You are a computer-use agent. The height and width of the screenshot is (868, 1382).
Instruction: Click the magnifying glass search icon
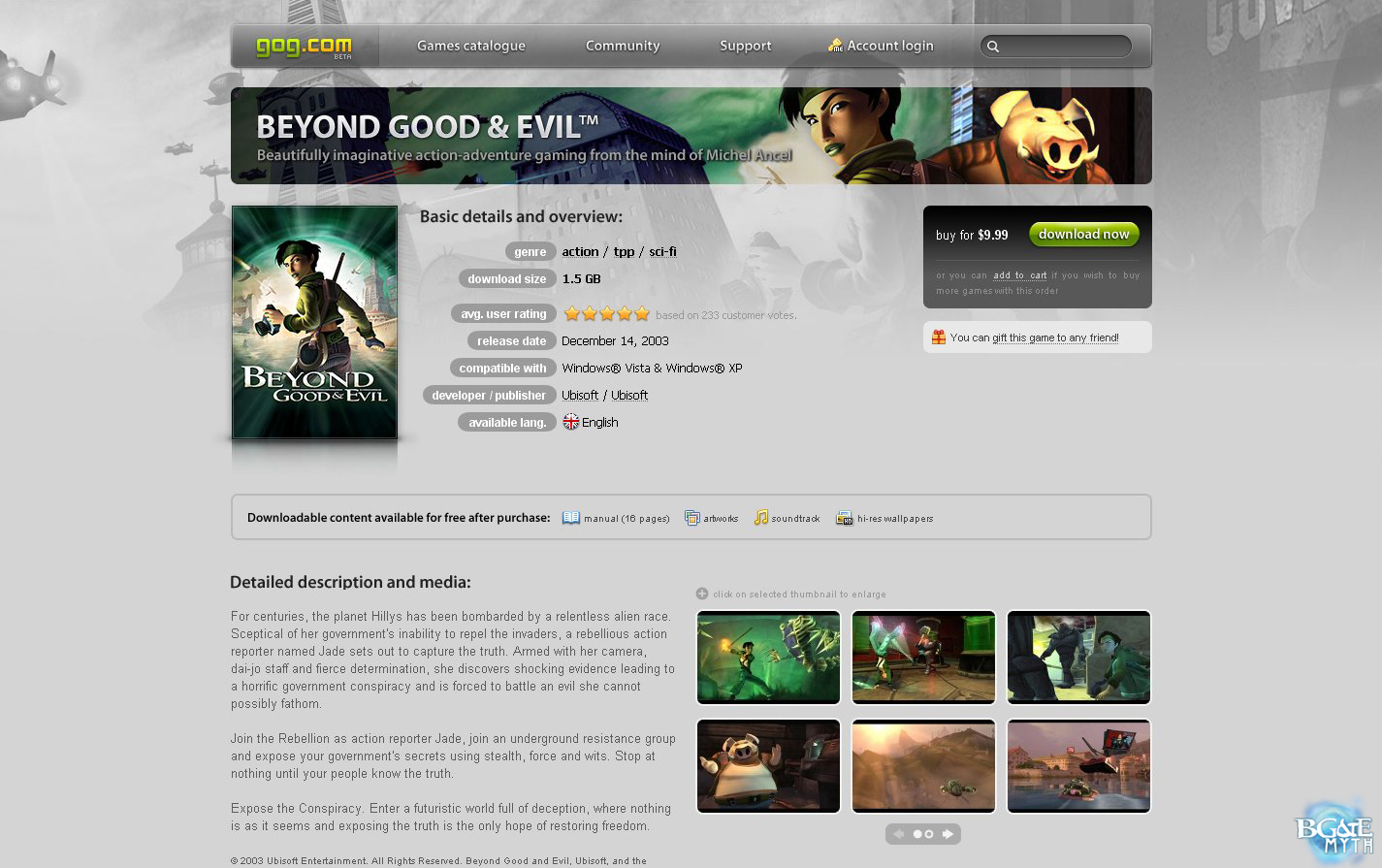click(x=993, y=46)
